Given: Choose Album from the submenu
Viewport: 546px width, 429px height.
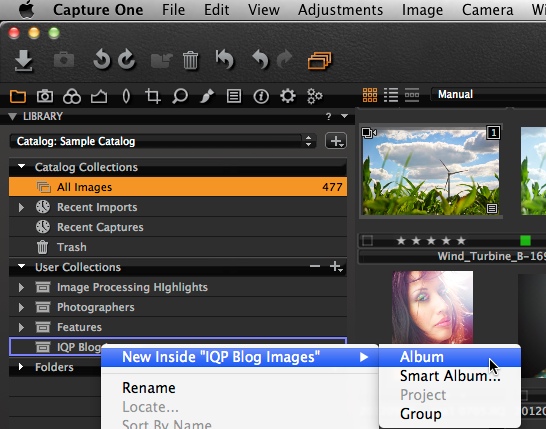Looking at the screenshot, I should pos(450,357).
